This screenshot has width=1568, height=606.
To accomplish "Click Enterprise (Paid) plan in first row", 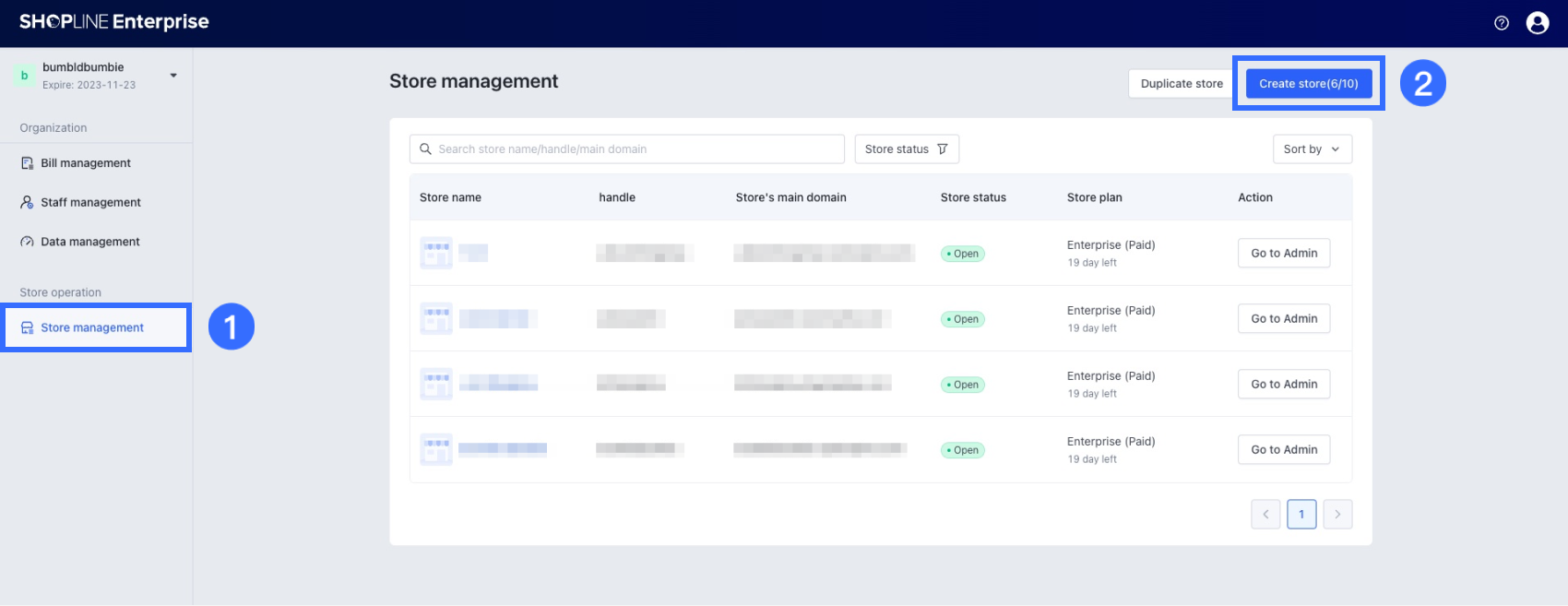I will (x=1111, y=245).
